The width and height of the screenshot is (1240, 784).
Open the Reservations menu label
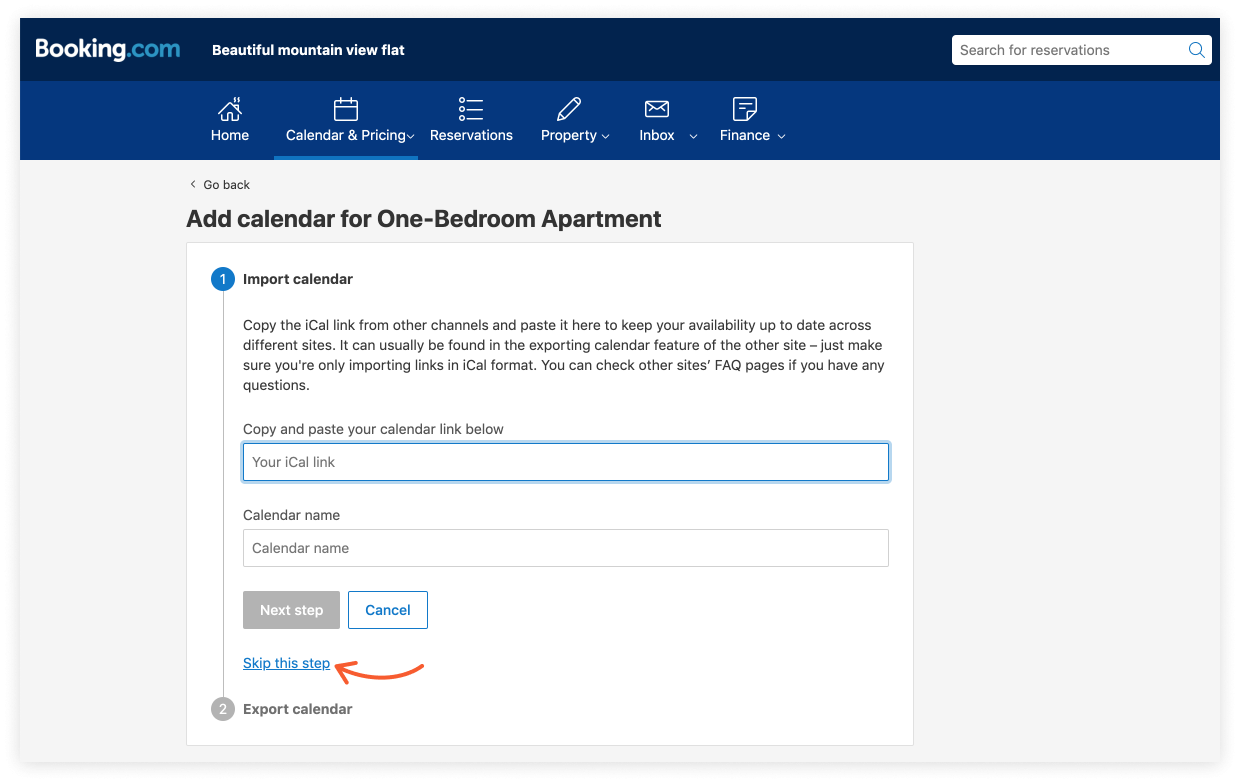click(471, 135)
